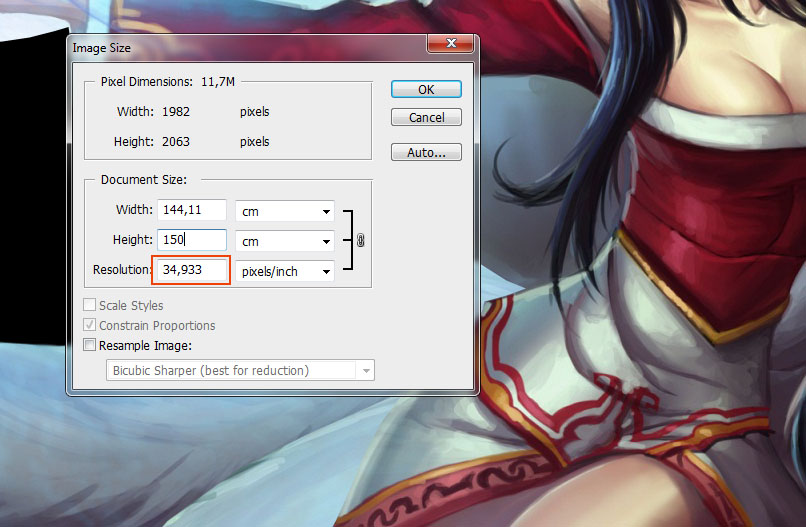The image size is (806, 527).
Task: Click the Image Size dialog title
Action: tap(101, 48)
